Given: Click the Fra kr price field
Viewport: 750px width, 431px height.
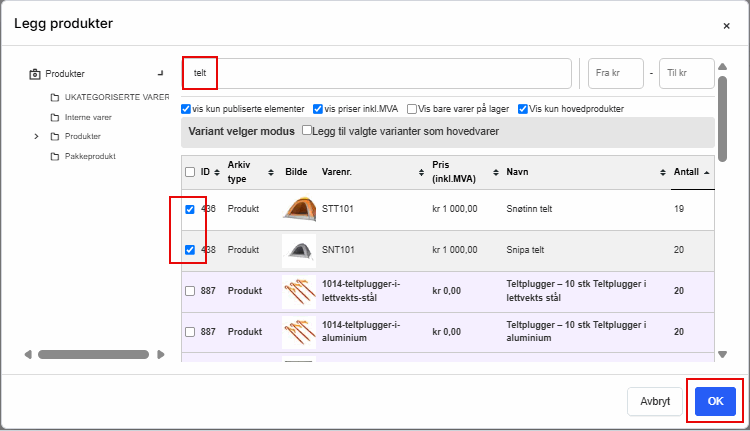Looking at the screenshot, I should coord(614,73).
